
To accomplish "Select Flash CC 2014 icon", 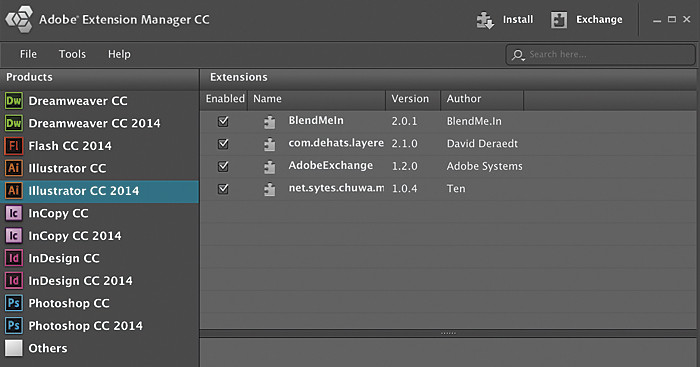I will (14, 146).
